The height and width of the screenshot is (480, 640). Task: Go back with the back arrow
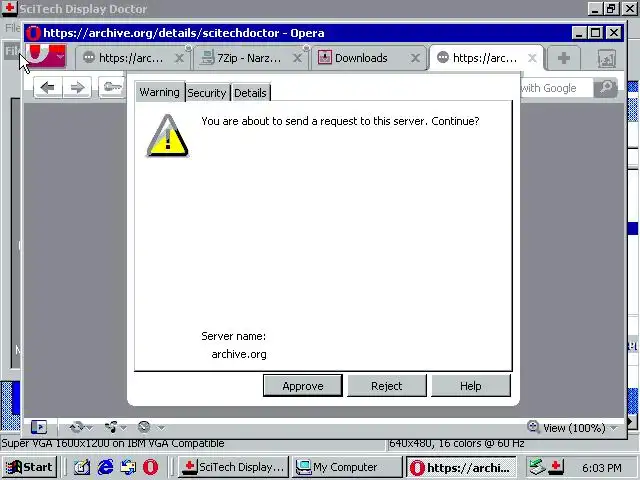tap(48, 87)
